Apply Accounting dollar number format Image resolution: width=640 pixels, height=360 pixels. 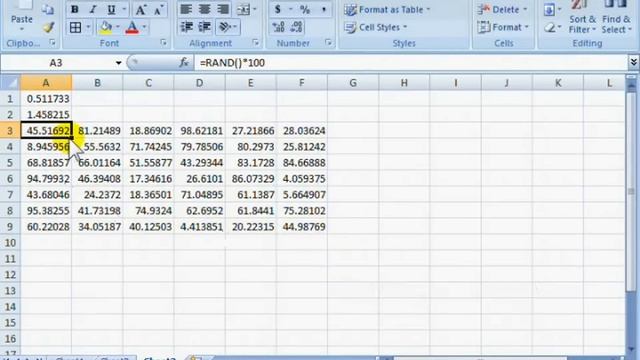278,9
